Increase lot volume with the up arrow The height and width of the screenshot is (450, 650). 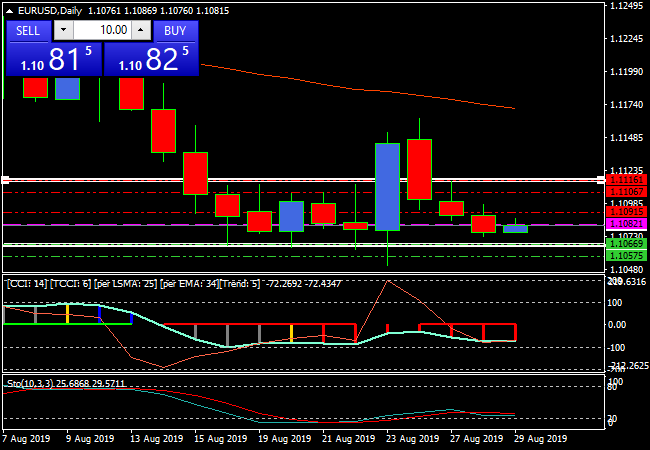click(x=141, y=30)
